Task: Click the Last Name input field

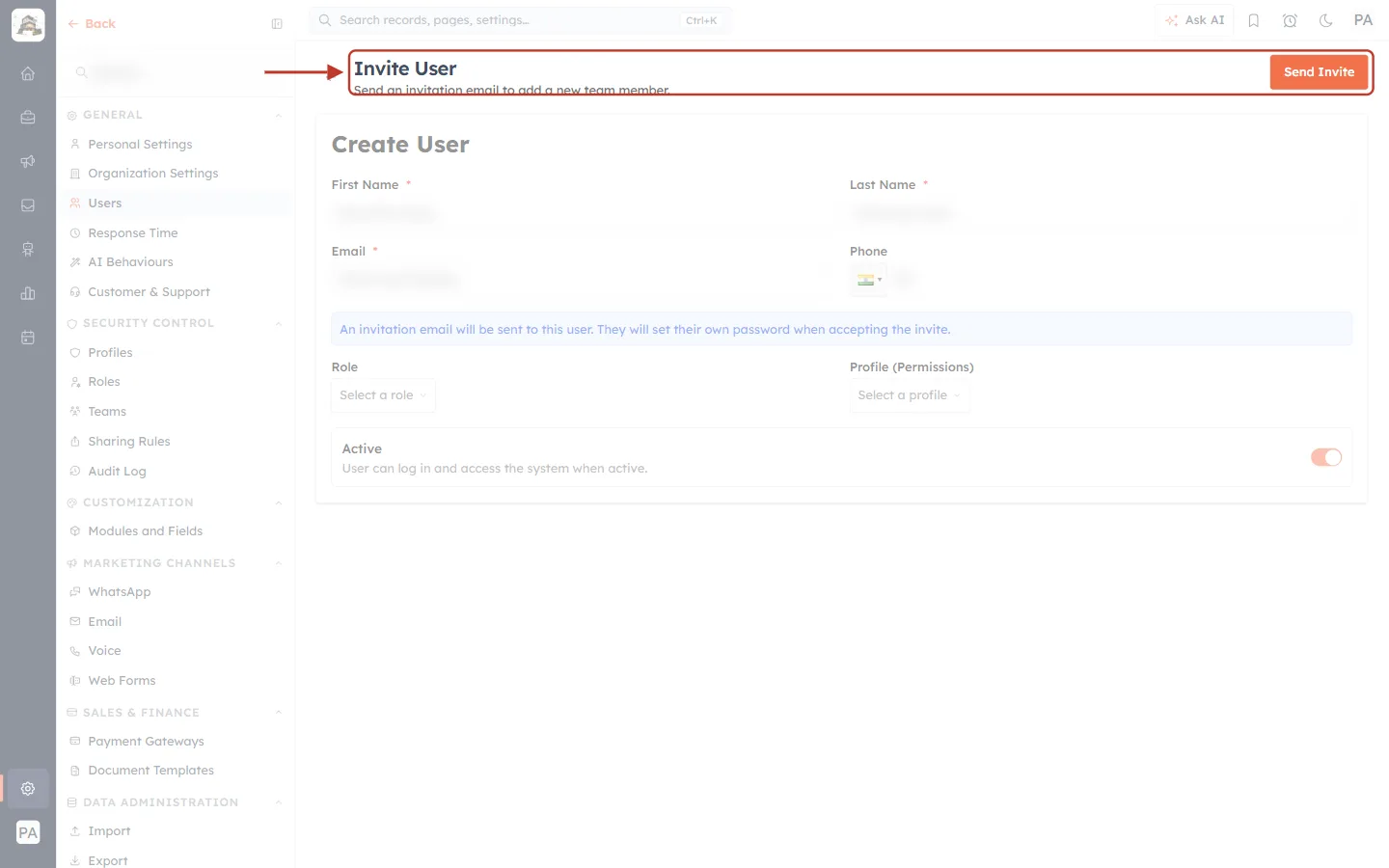Action: pyautogui.click(x=1101, y=213)
